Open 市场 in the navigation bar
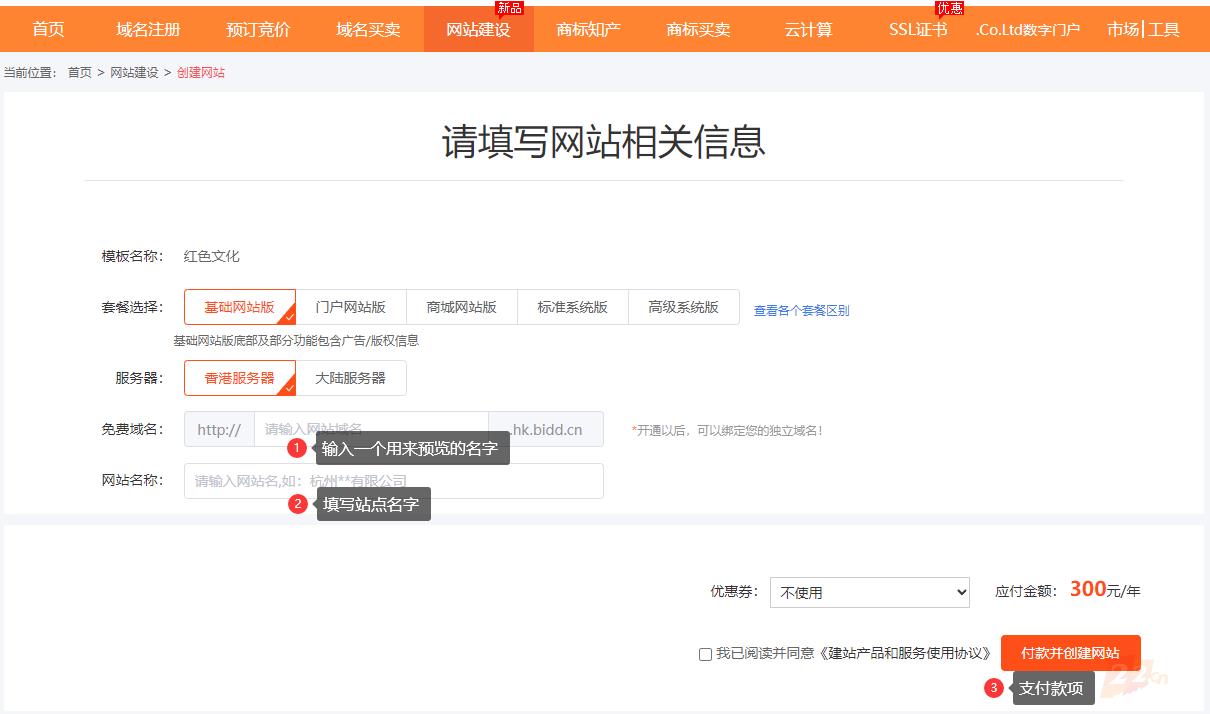Viewport: 1210px width, 714px height. tap(1123, 29)
